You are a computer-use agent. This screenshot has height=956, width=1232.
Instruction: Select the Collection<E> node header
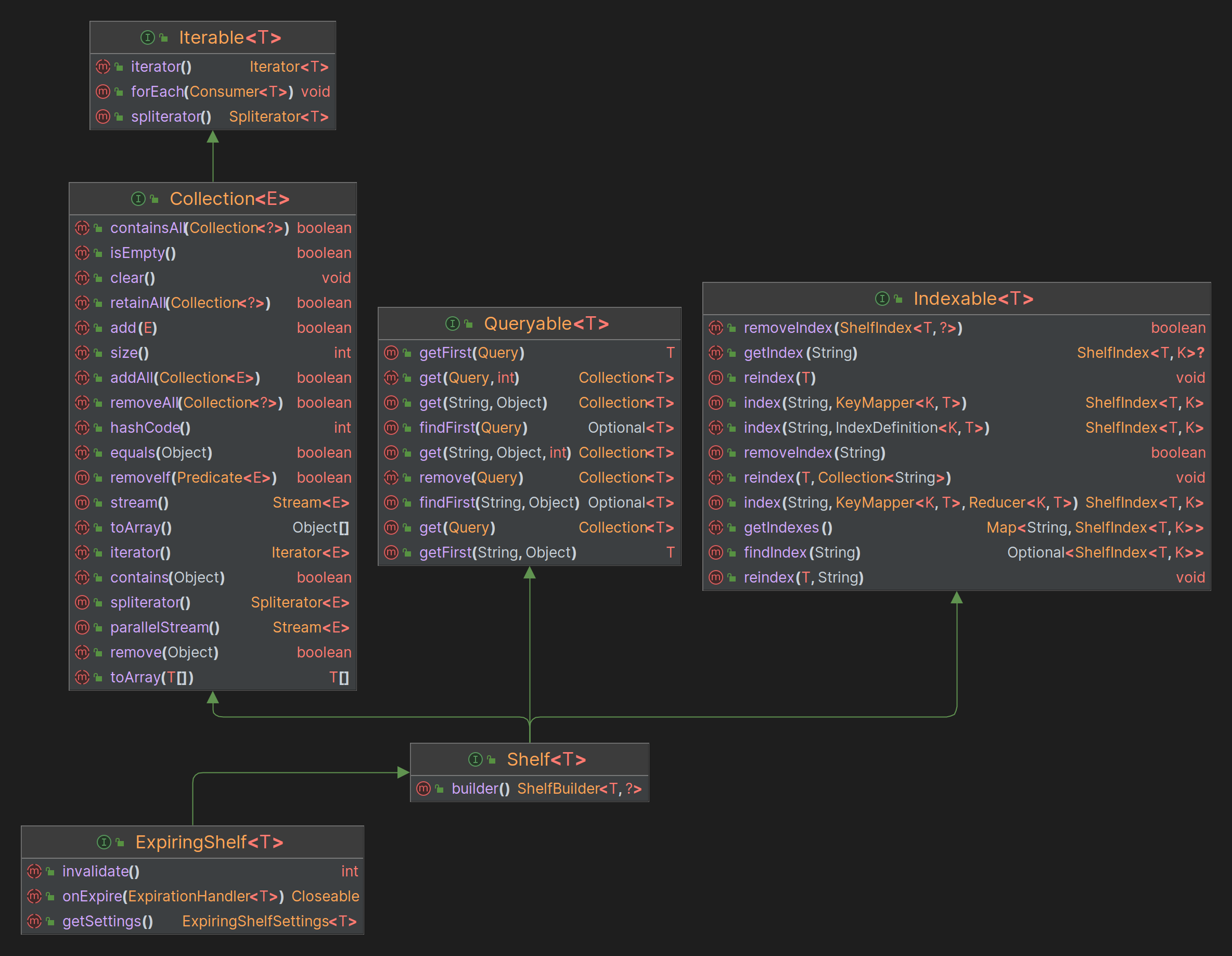(213, 199)
